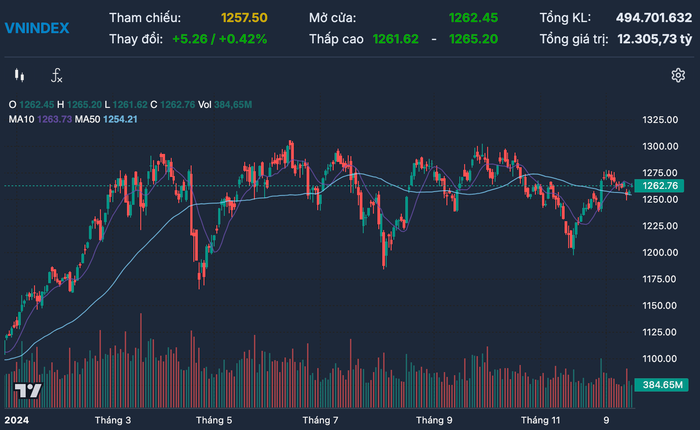Click the 1250.00 price axis label

(660, 200)
